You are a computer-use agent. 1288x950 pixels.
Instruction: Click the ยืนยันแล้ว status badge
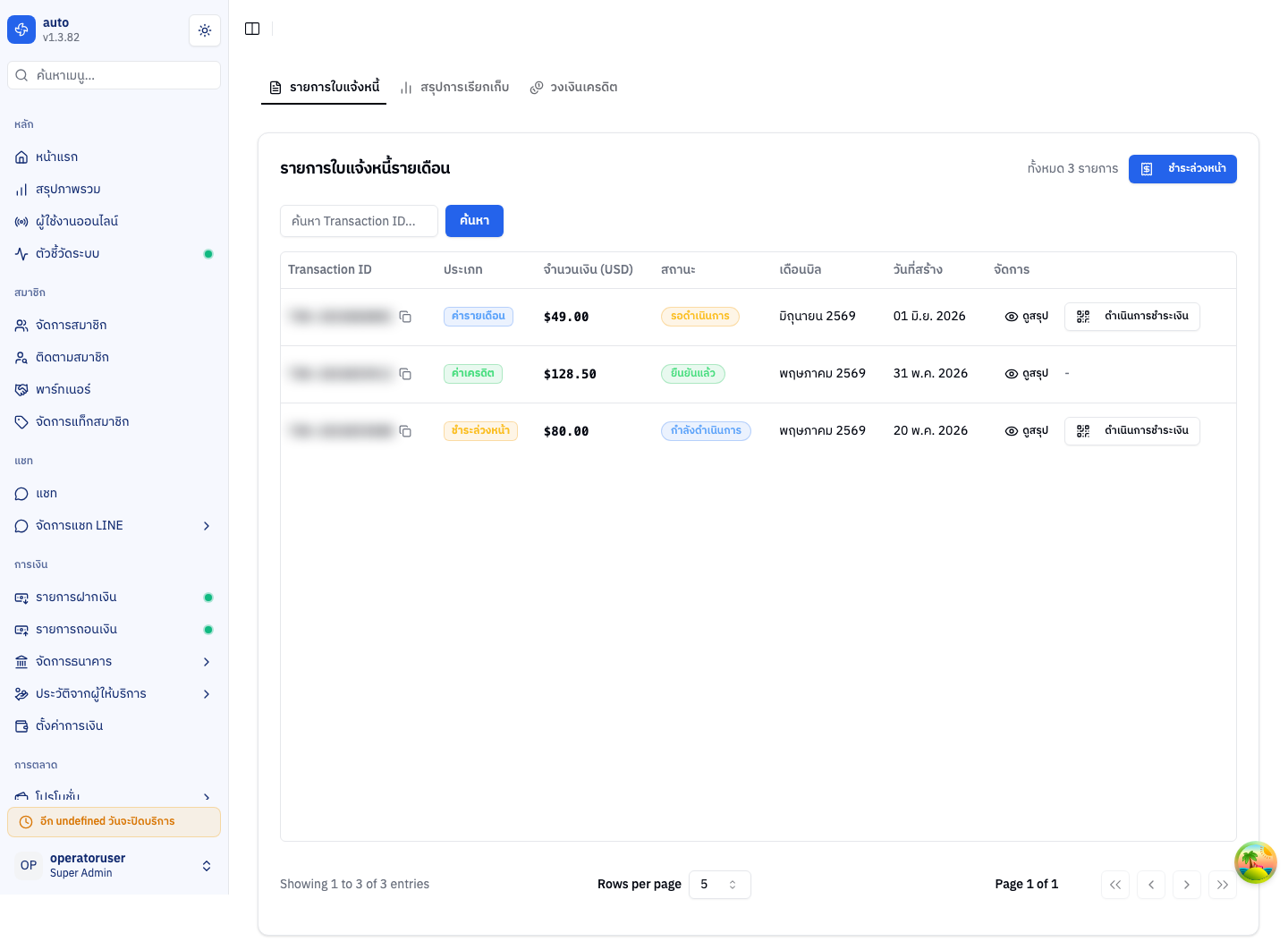[x=693, y=374]
